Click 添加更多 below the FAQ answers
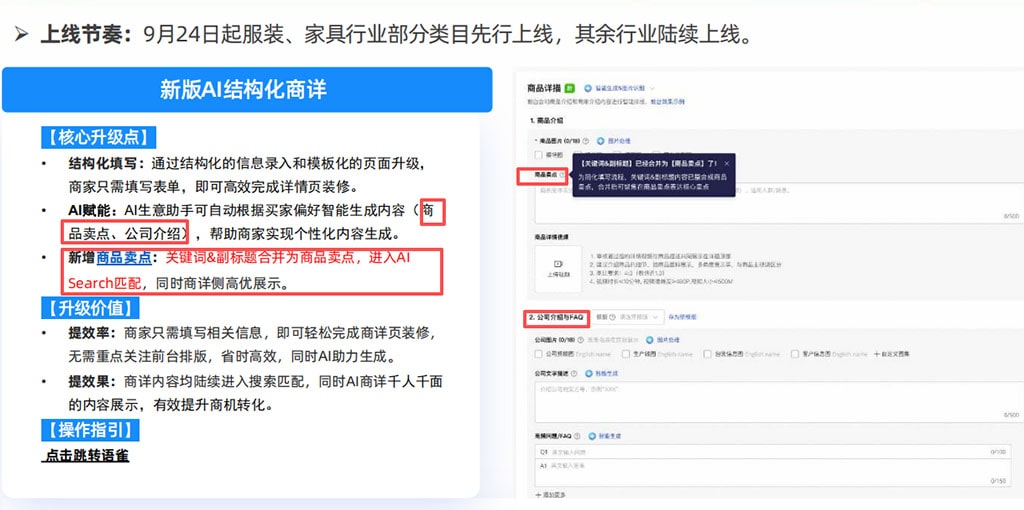The width and height of the screenshot is (1024, 510). tap(551, 496)
